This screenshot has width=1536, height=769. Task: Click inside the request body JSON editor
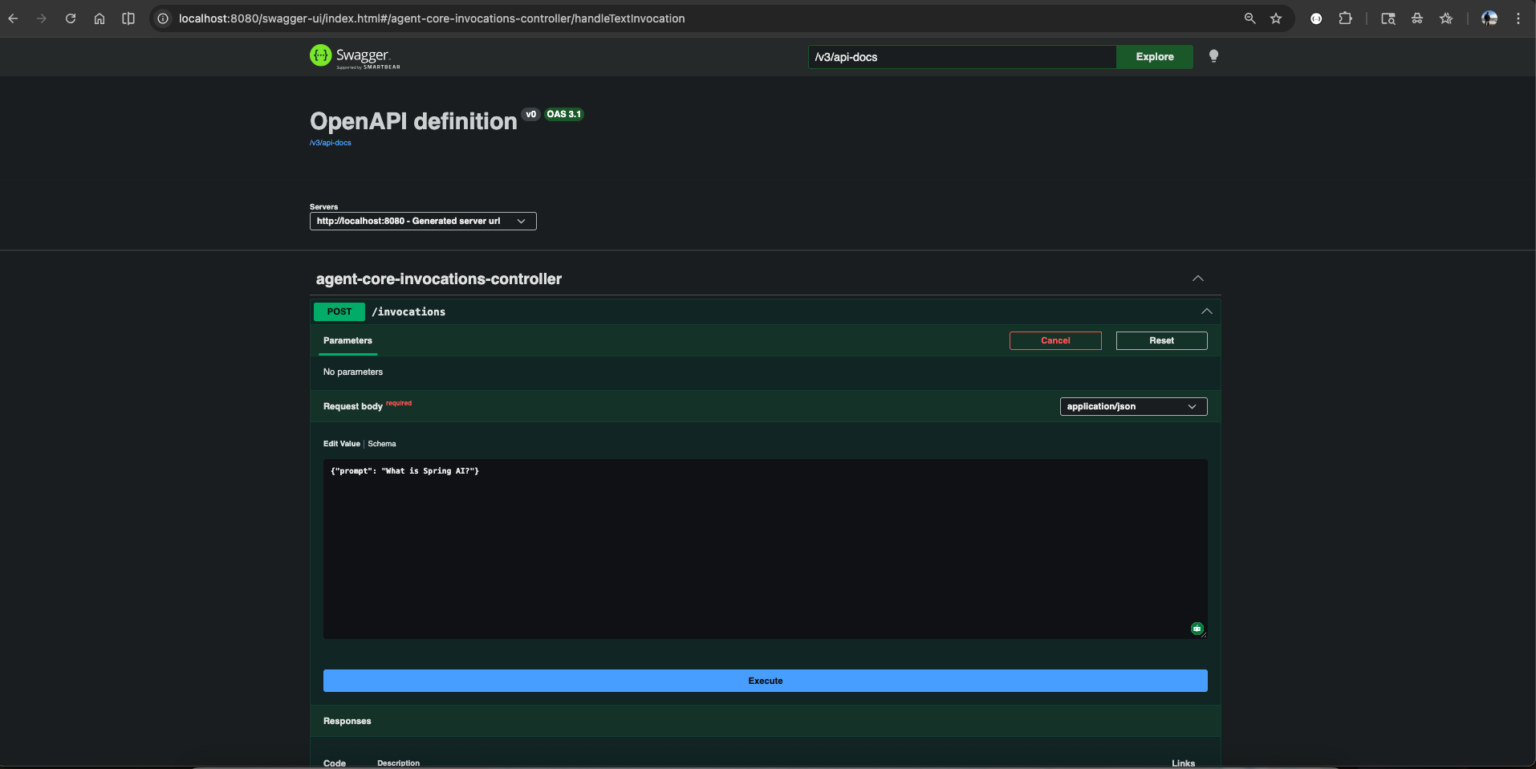pos(764,550)
